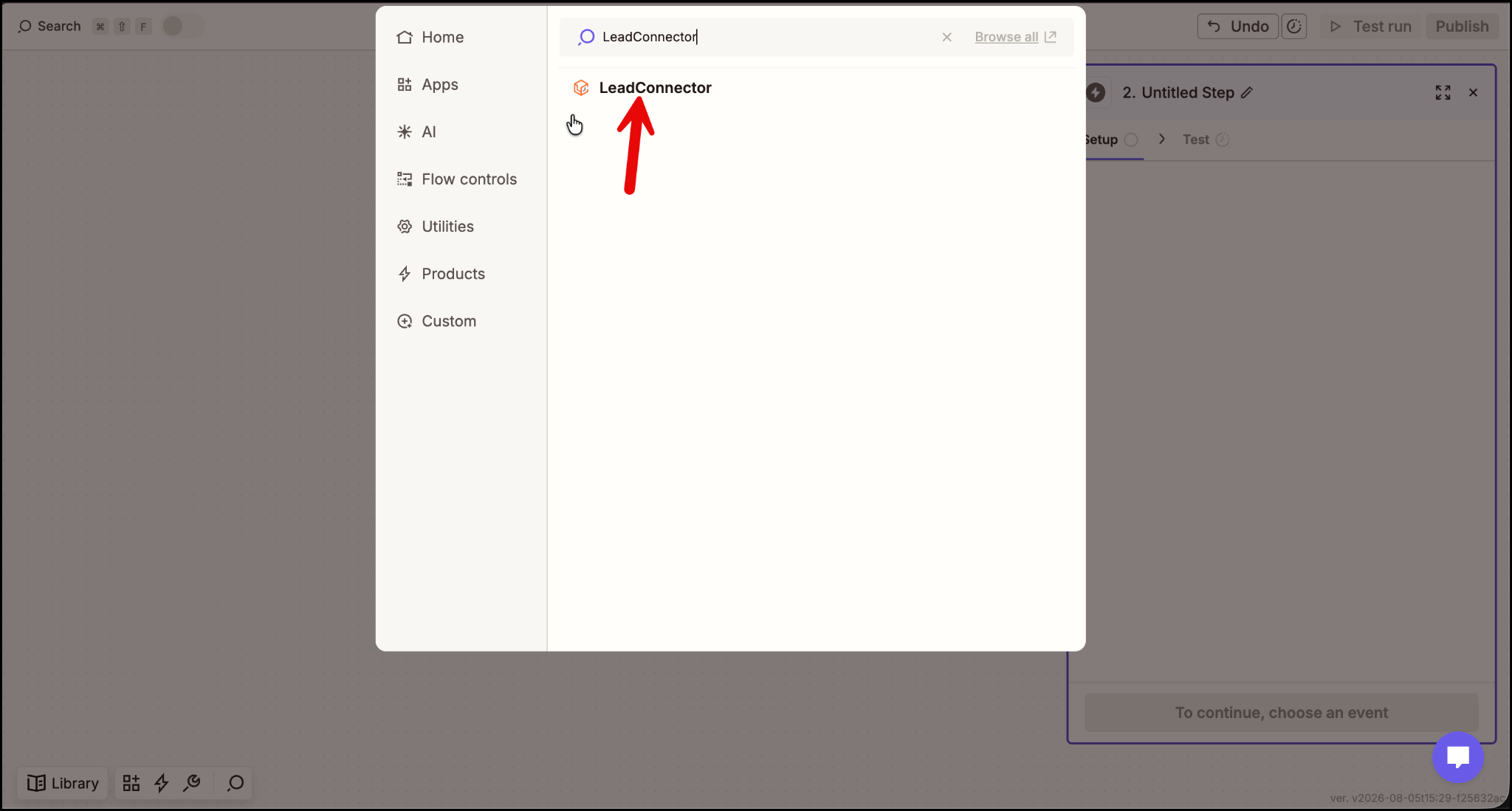This screenshot has height=811, width=1512.
Task: Click the lightning bolt icon in bottom toolbar
Action: [162, 783]
